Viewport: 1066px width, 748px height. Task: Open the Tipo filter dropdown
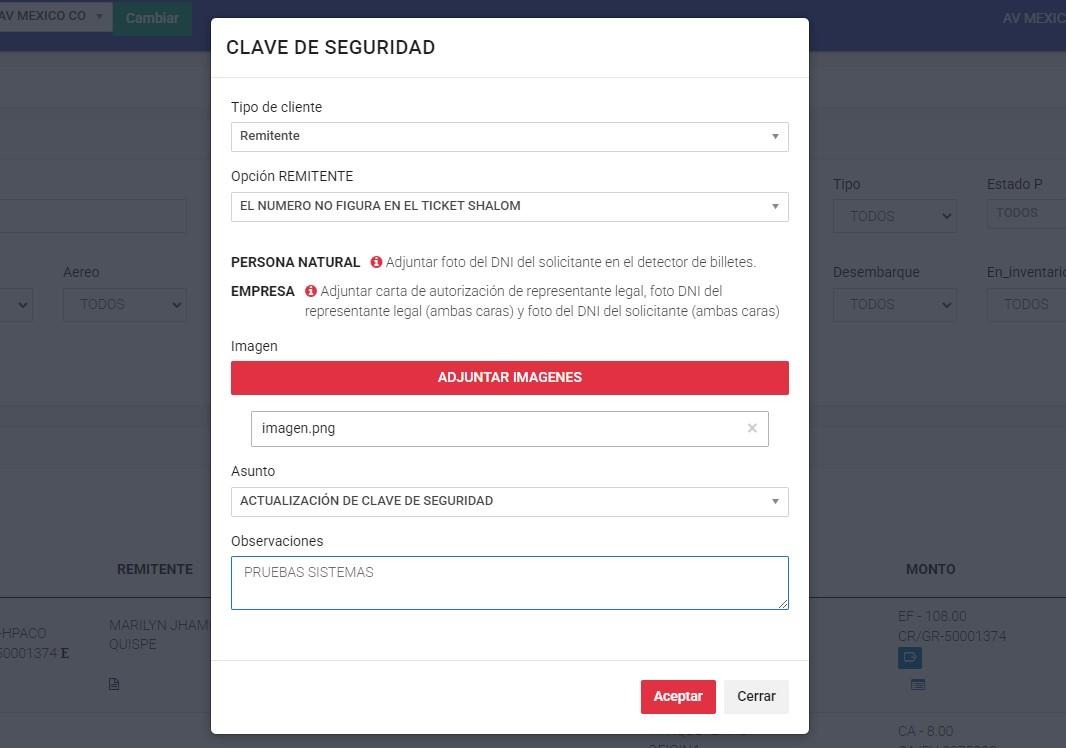coord(894,216)
